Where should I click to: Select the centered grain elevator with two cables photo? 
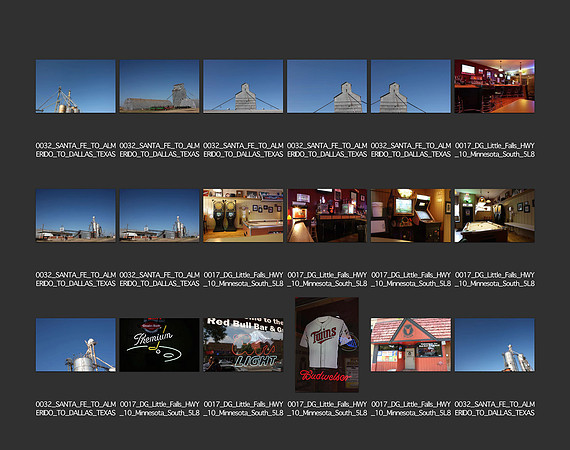243,86
